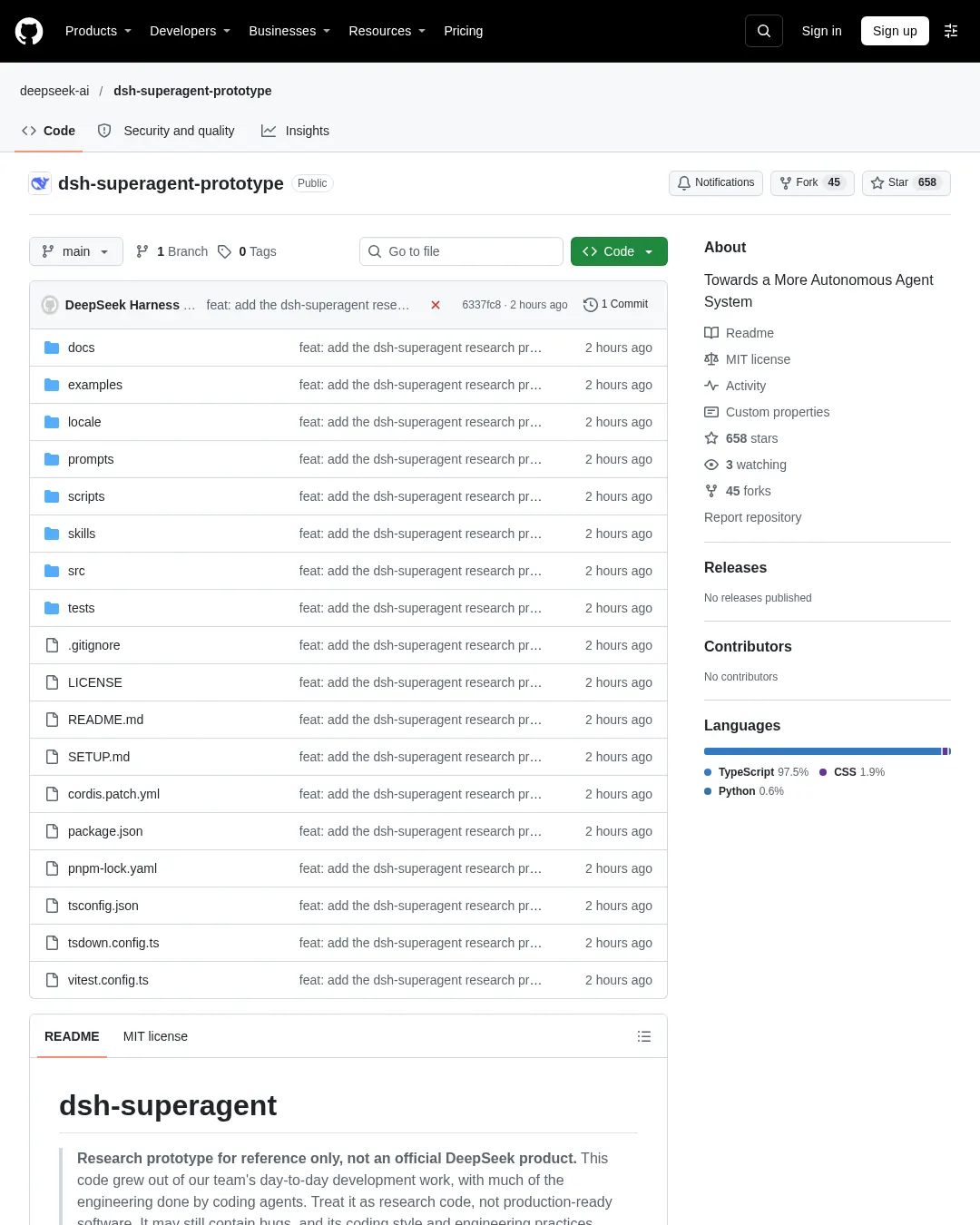The width and height of the screenshot is (980, 1225).
Task: Expand the Businesses menu
Action: 289,31
